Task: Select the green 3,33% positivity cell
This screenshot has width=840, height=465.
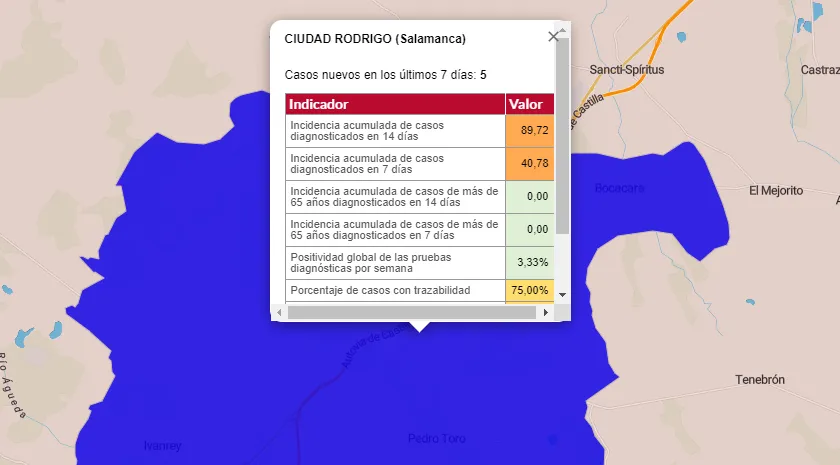Action: click(x=529, y=262)
